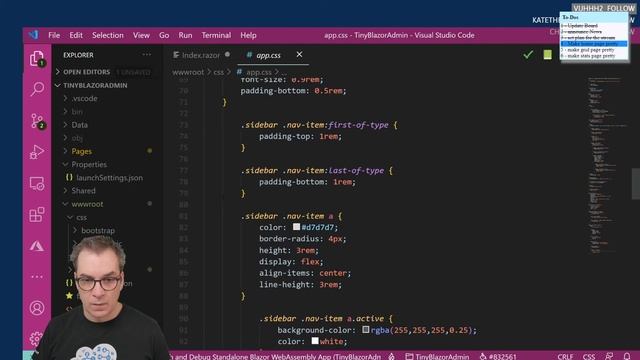The width and height of the screenshot is (640, 360).
Task: Open the File menu
Action: pos(54,35)
